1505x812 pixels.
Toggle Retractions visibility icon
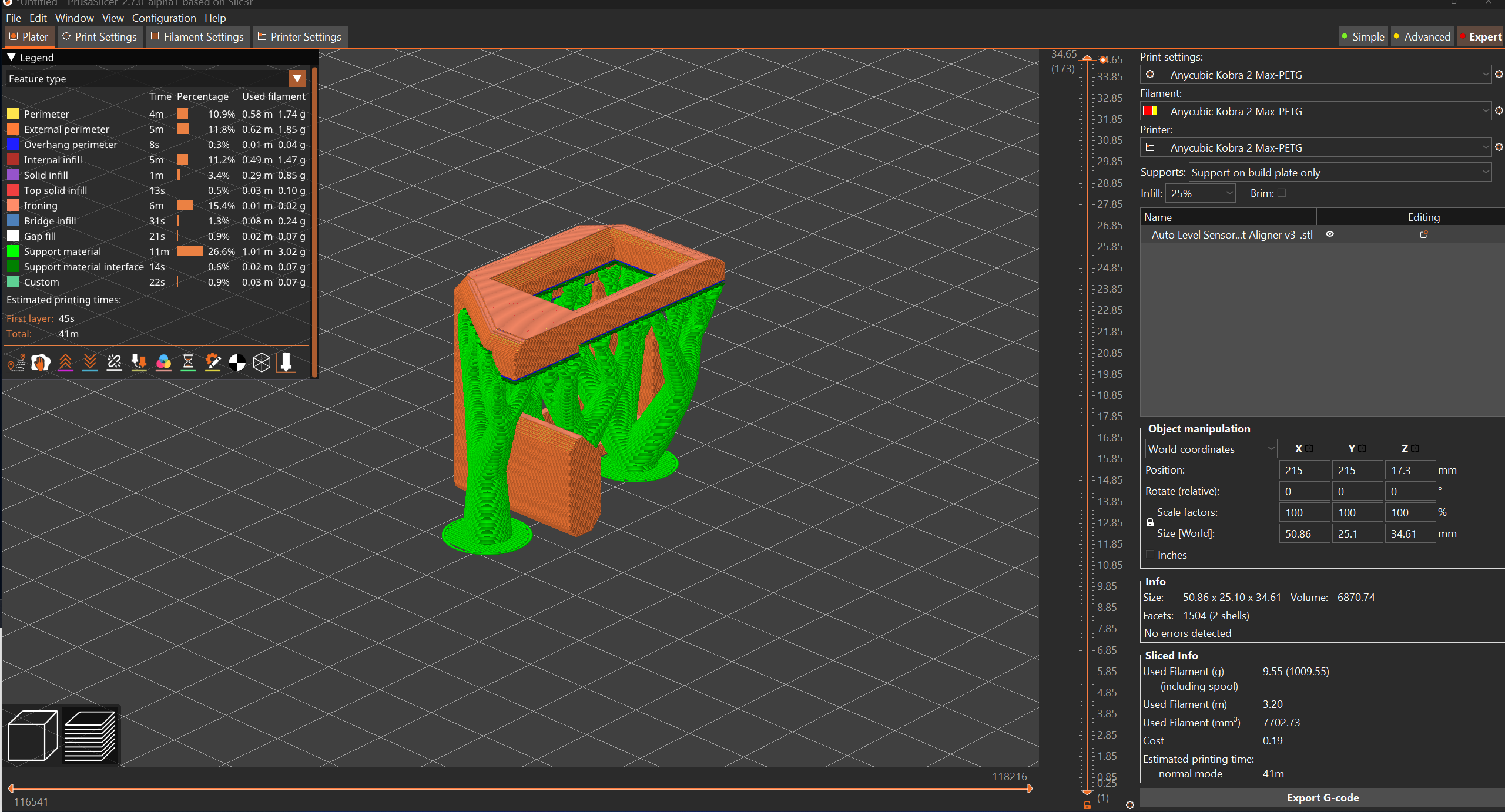[x=66, y=363]
